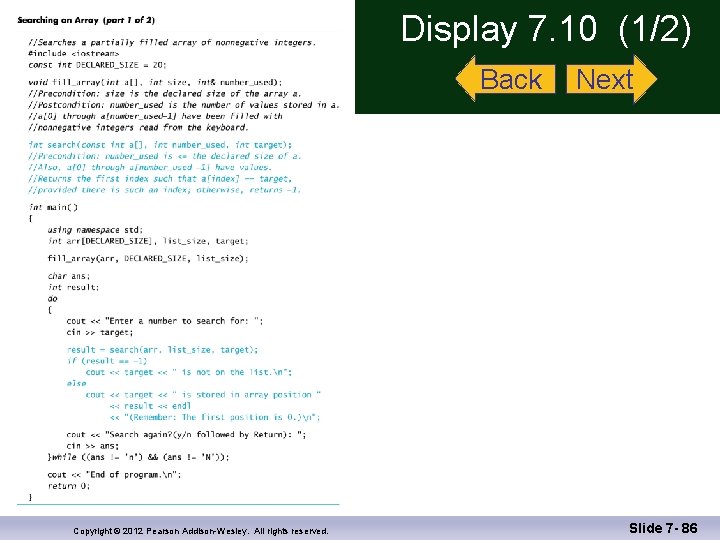Click the 'Slide 7- 86' slide number

point(663,529)
